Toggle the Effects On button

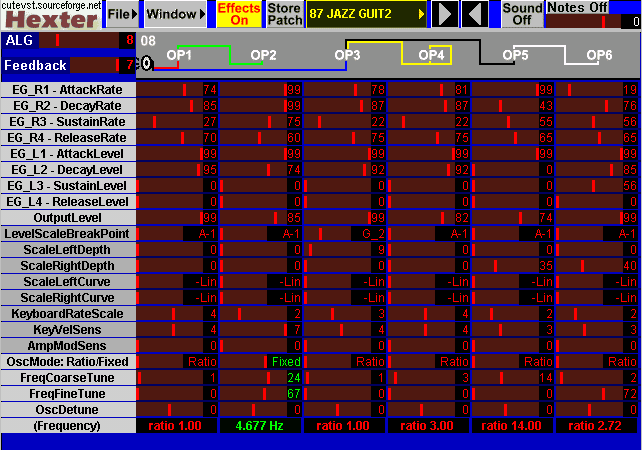pos(239,14)
